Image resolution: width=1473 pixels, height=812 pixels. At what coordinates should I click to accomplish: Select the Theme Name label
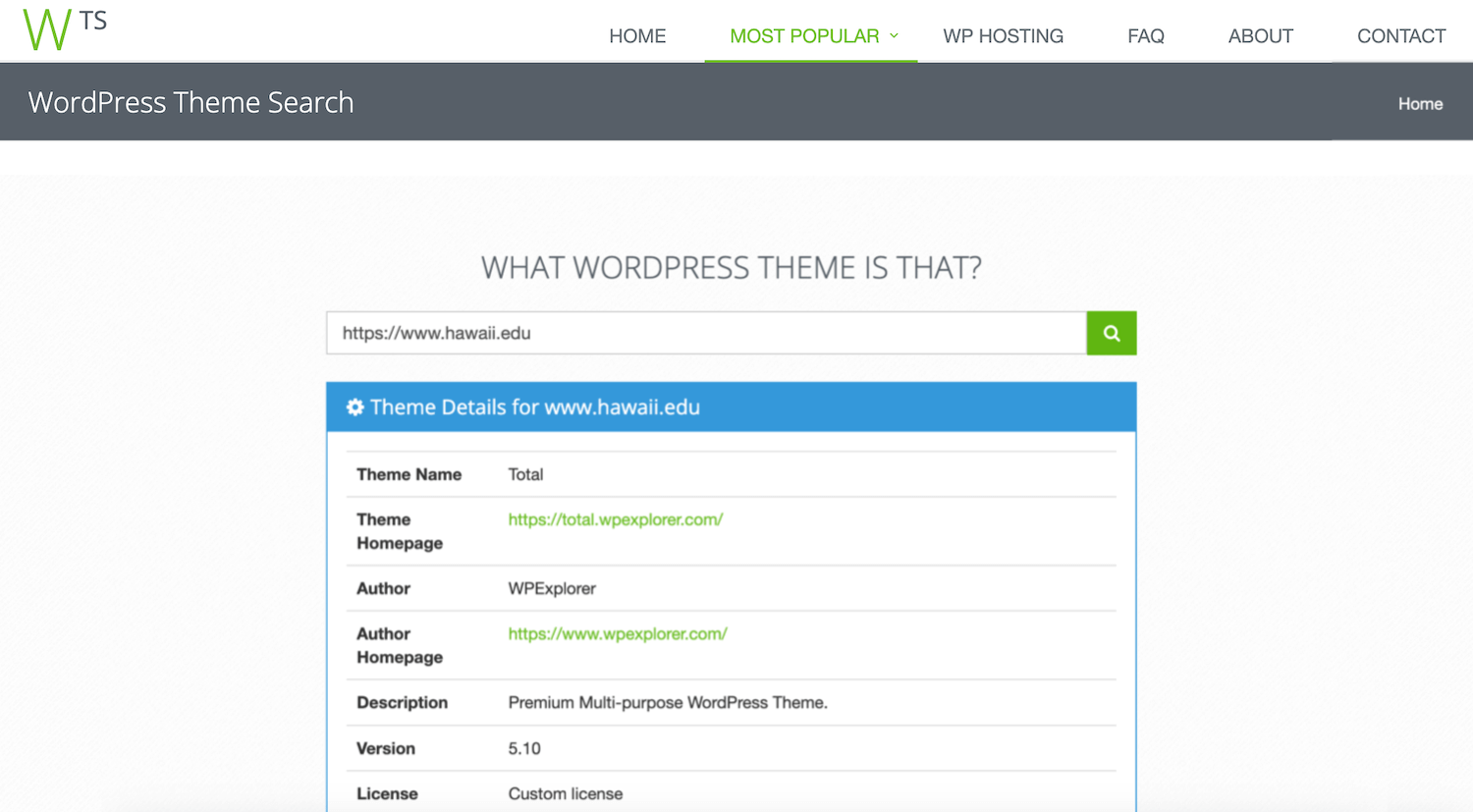409,474
